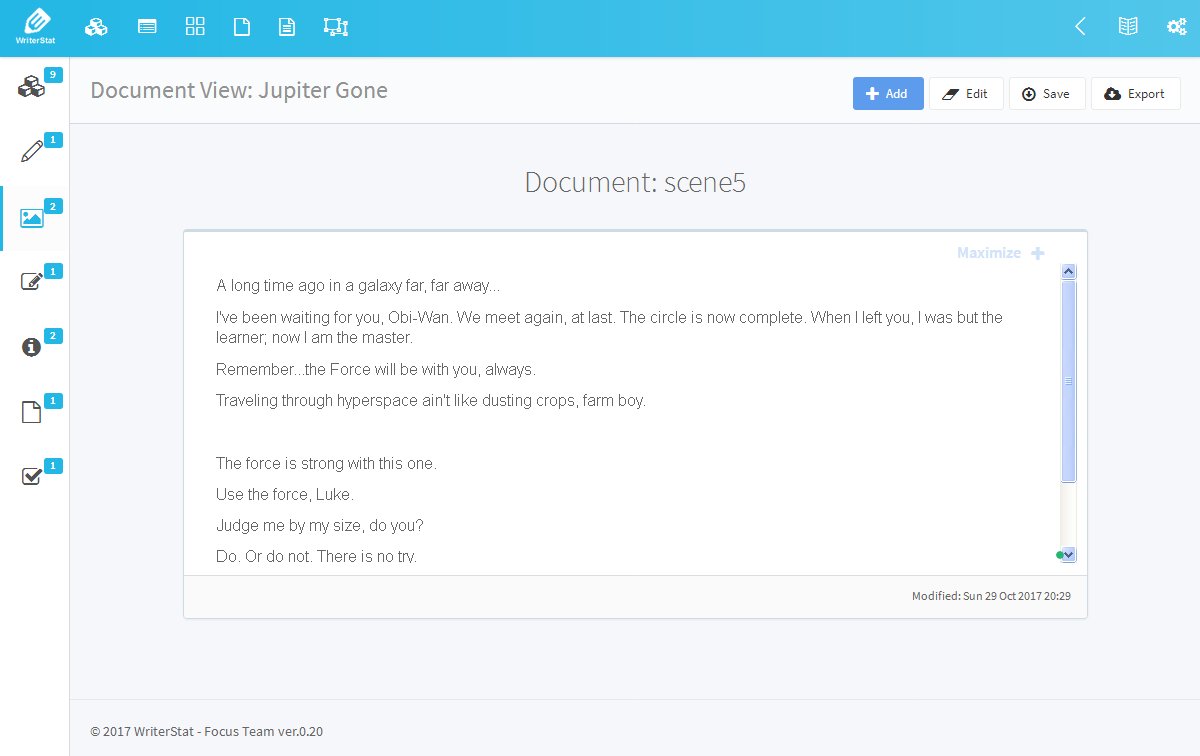Viewport: 1200px width, 756px height.
Task: Maximize the document panel
Action: tap(1001, 253)
